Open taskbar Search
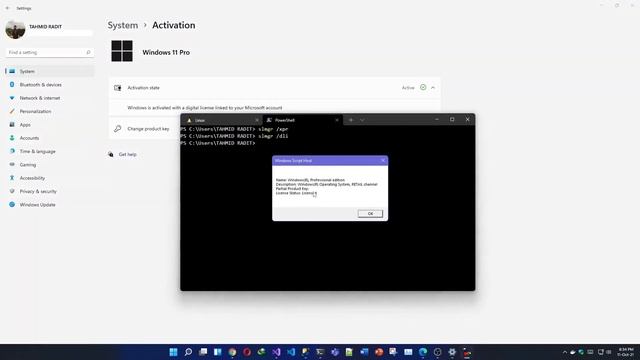 (x=188, y=352)
